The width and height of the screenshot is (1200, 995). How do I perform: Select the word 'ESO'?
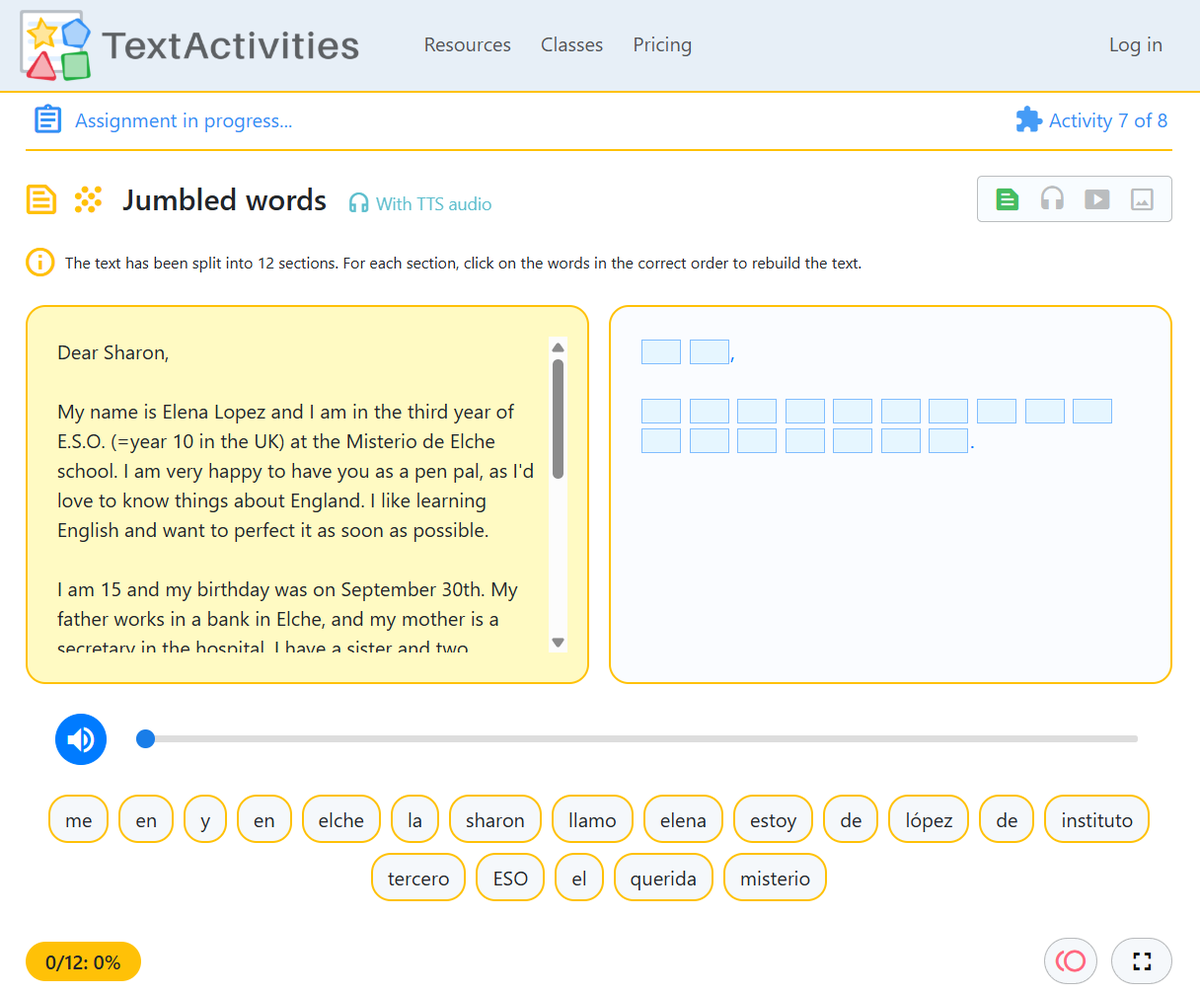[510, 879]
